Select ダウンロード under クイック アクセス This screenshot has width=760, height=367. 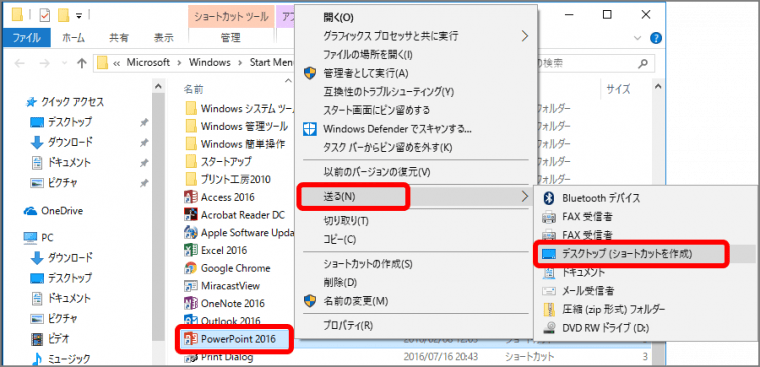pos(70,143)
